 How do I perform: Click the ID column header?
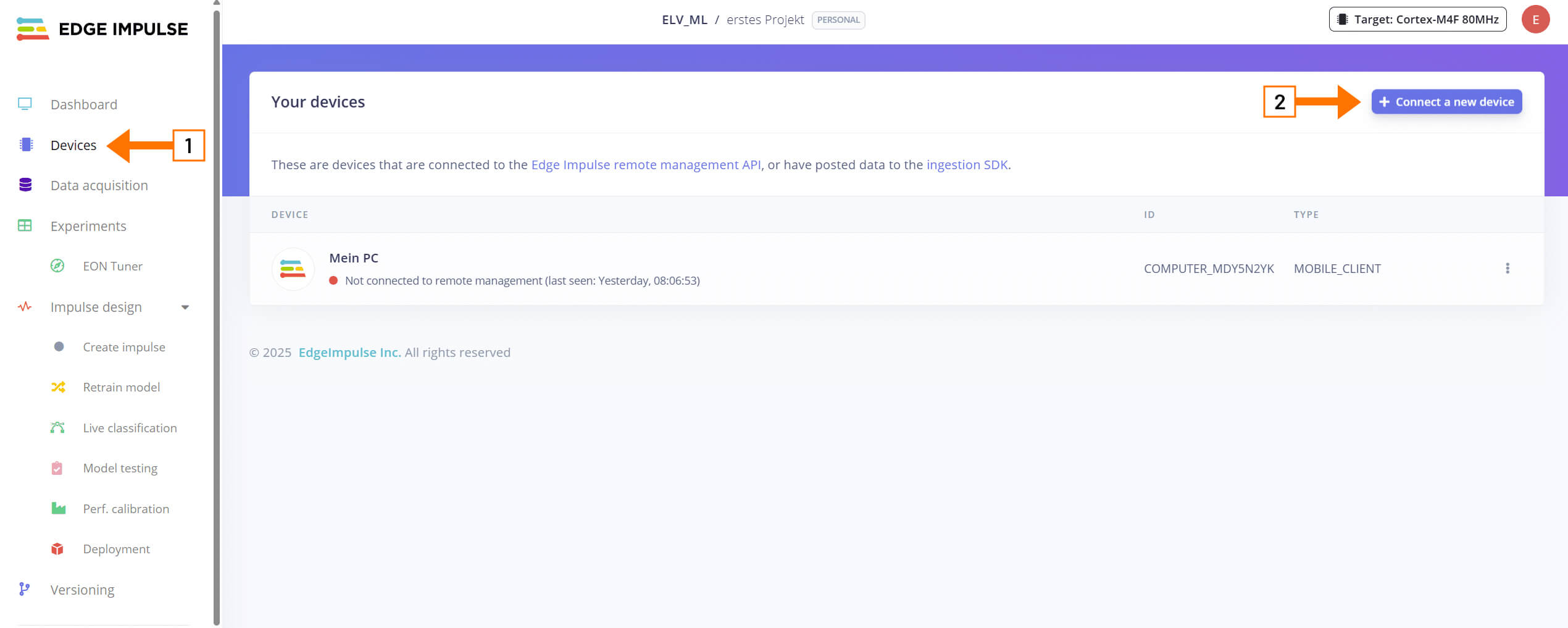(x=1149, y=215)
